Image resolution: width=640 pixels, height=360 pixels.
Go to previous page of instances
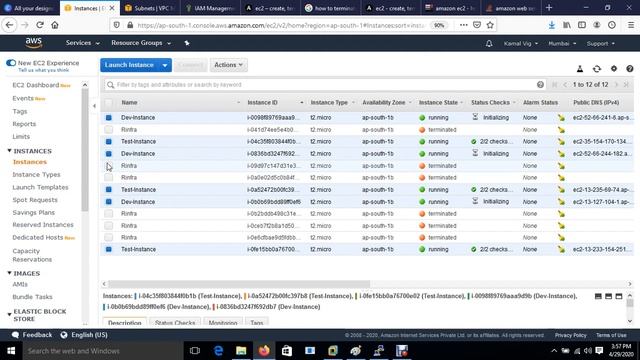coord(565,84)
